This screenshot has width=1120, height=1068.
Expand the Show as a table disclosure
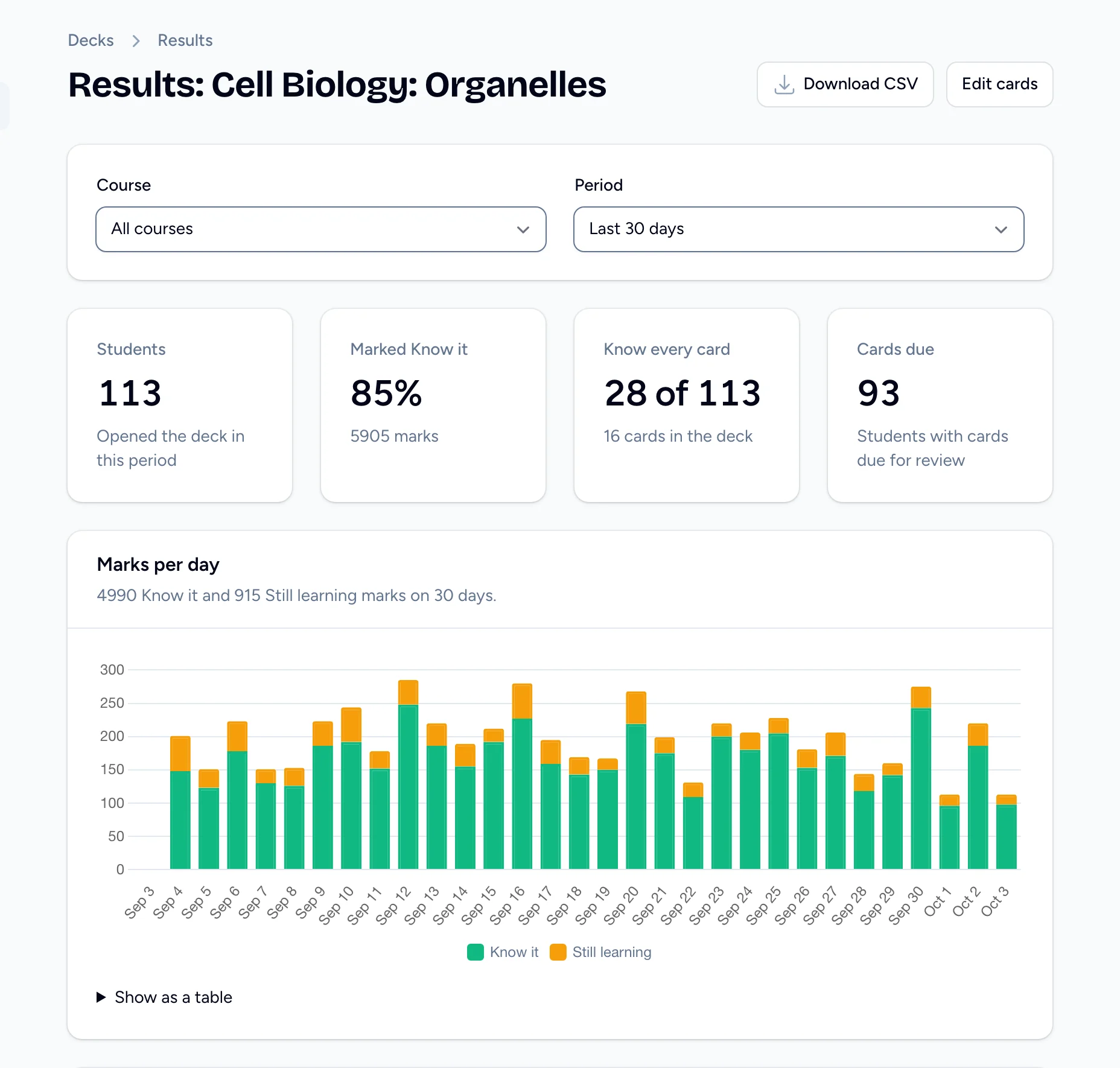click(164, 997)
